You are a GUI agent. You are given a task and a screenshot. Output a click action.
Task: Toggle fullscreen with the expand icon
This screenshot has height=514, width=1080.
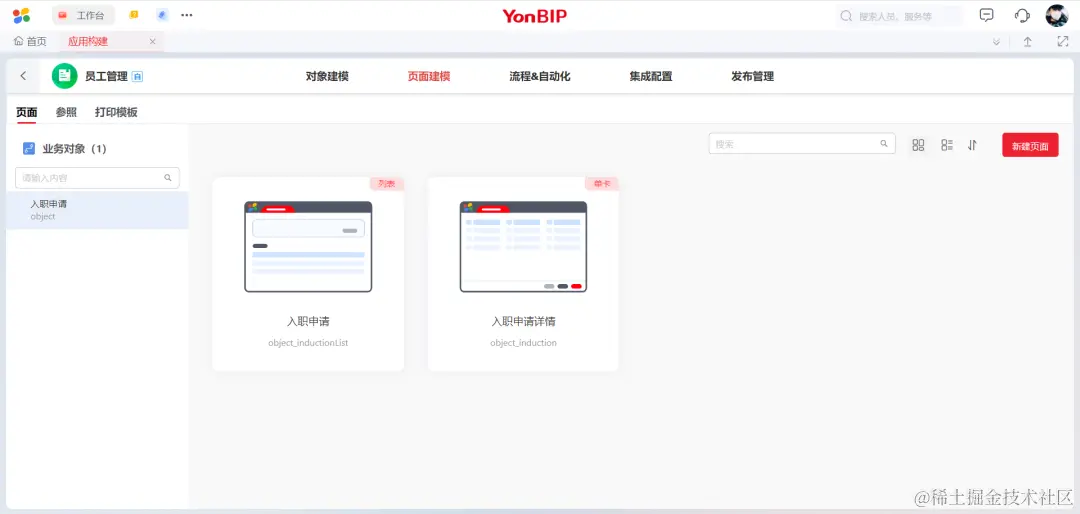1062,41
